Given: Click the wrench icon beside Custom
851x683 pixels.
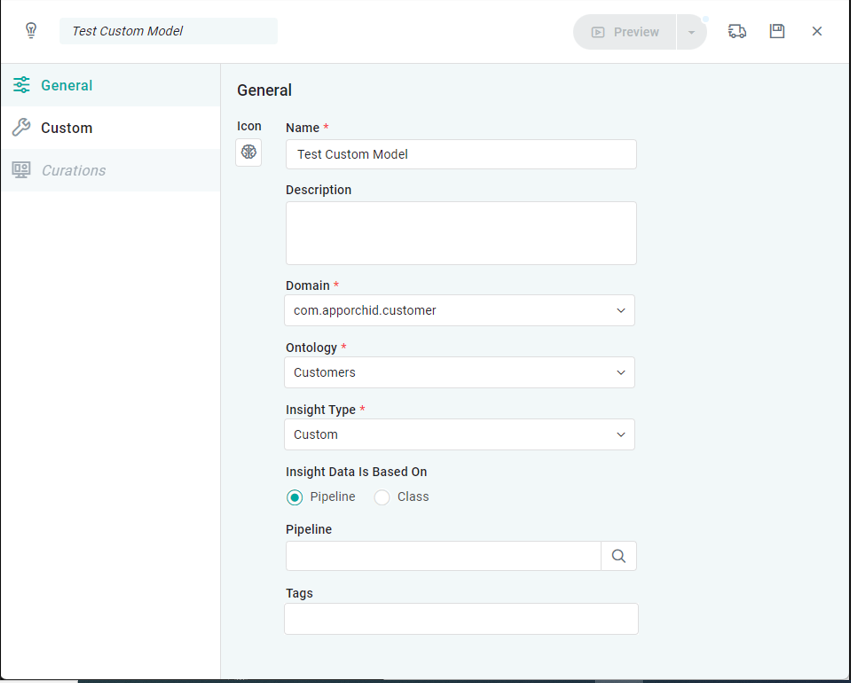Looking at the screenshot, I should pyautogui.click(x=21, y=128).
